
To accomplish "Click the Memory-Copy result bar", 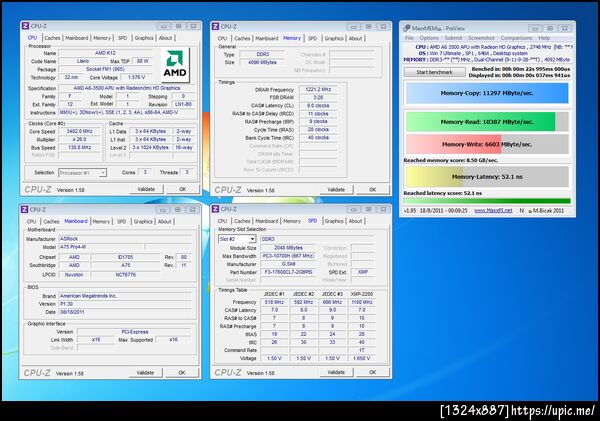I will (x=487, y=93).
